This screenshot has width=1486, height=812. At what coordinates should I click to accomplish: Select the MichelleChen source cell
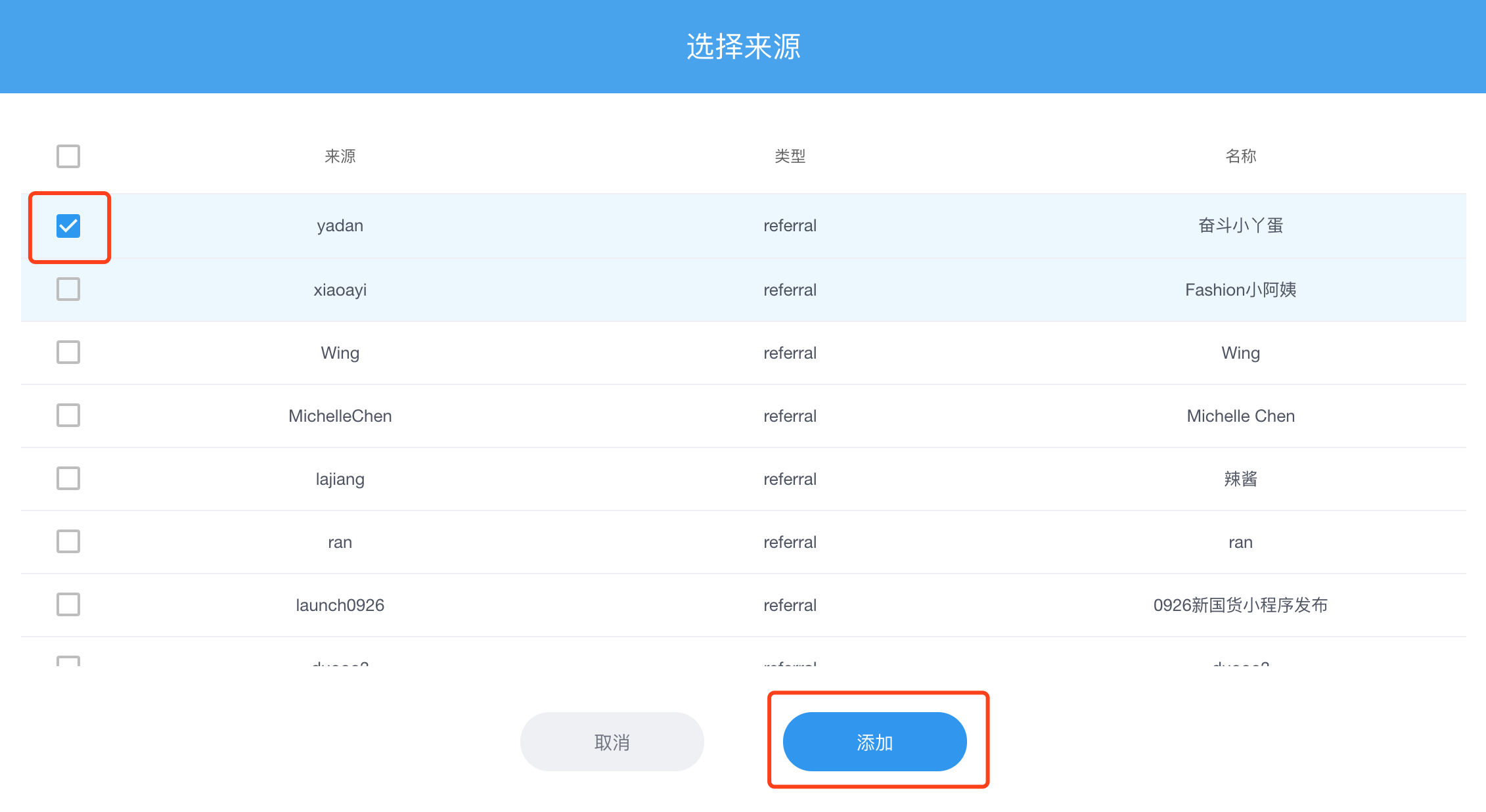[x=340, y=416]
